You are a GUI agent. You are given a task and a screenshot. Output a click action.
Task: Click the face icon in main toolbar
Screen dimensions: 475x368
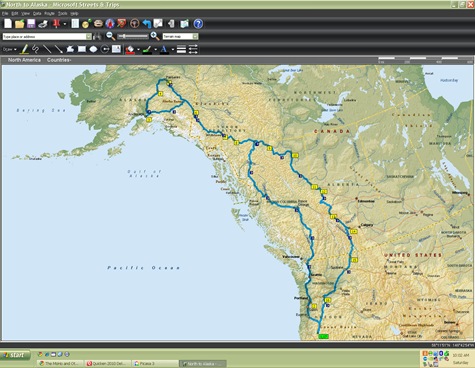tap(98, 24)
